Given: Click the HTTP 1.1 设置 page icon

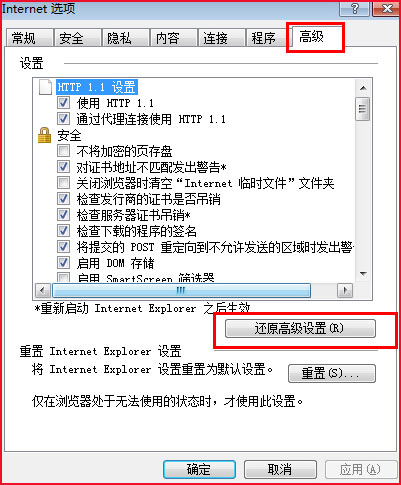Looking at the screenshot, I should click(x=45, y=87).
